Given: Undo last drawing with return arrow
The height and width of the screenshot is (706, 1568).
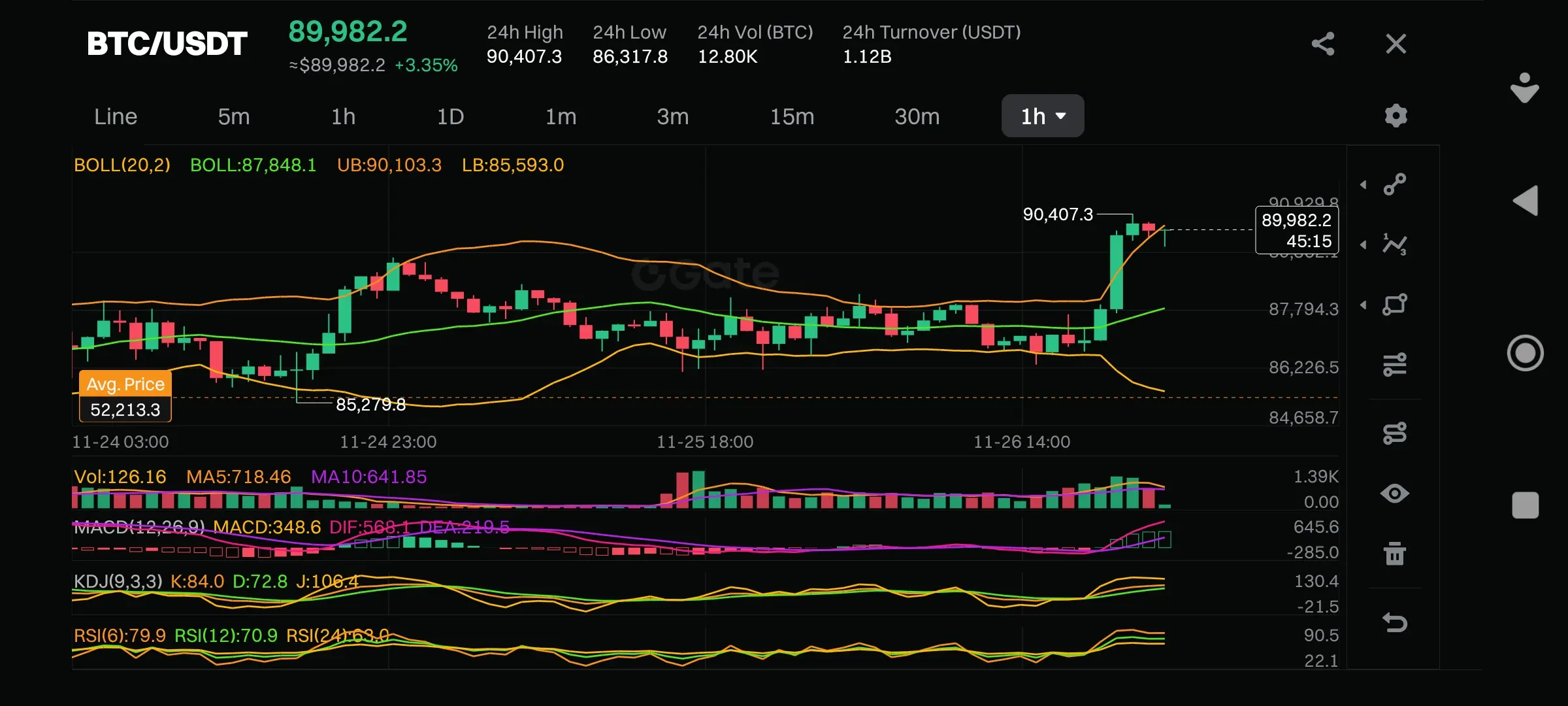Looking at the screenshot, I should click(1395, 622).
